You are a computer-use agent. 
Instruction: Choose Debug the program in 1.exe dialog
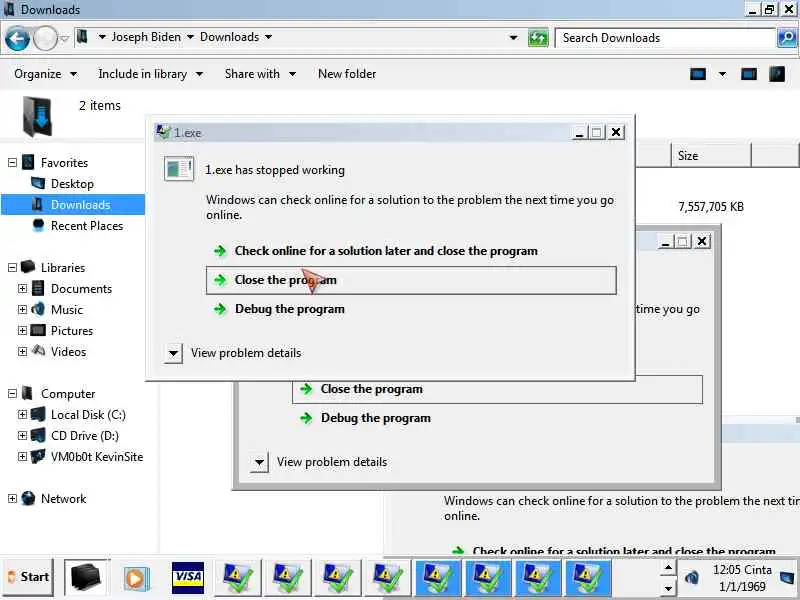(x=290, y=309)
